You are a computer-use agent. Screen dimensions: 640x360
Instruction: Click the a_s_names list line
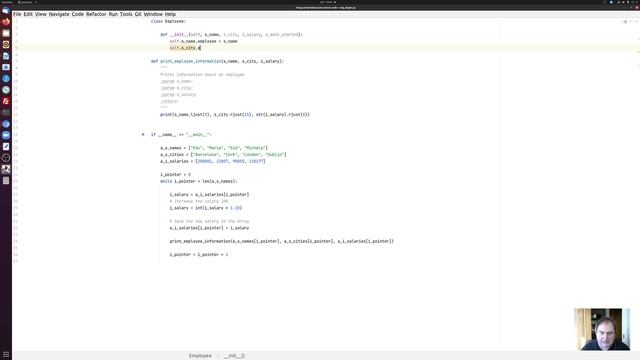pos(214,148)
